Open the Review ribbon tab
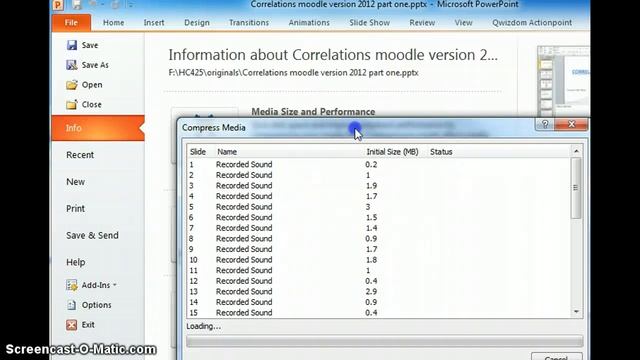The image size is (640, 360). 422,23
